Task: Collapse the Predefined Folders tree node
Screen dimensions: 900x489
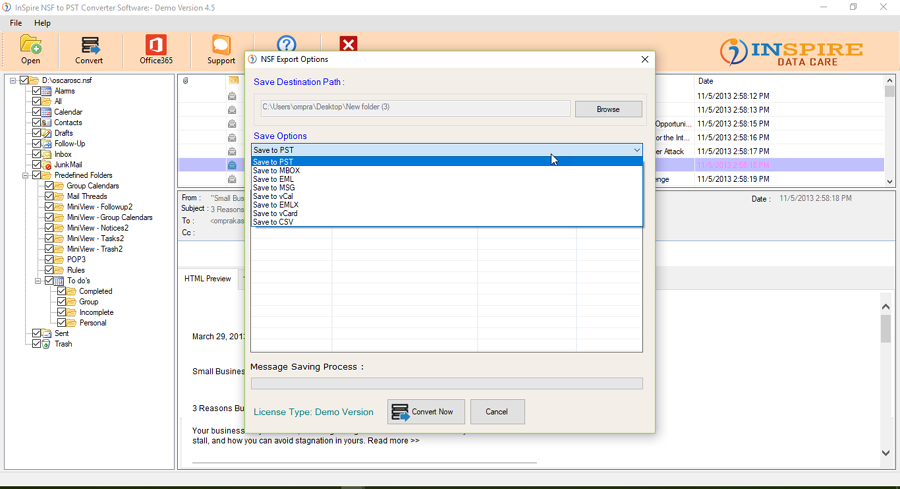Action: tap(25, 176)
